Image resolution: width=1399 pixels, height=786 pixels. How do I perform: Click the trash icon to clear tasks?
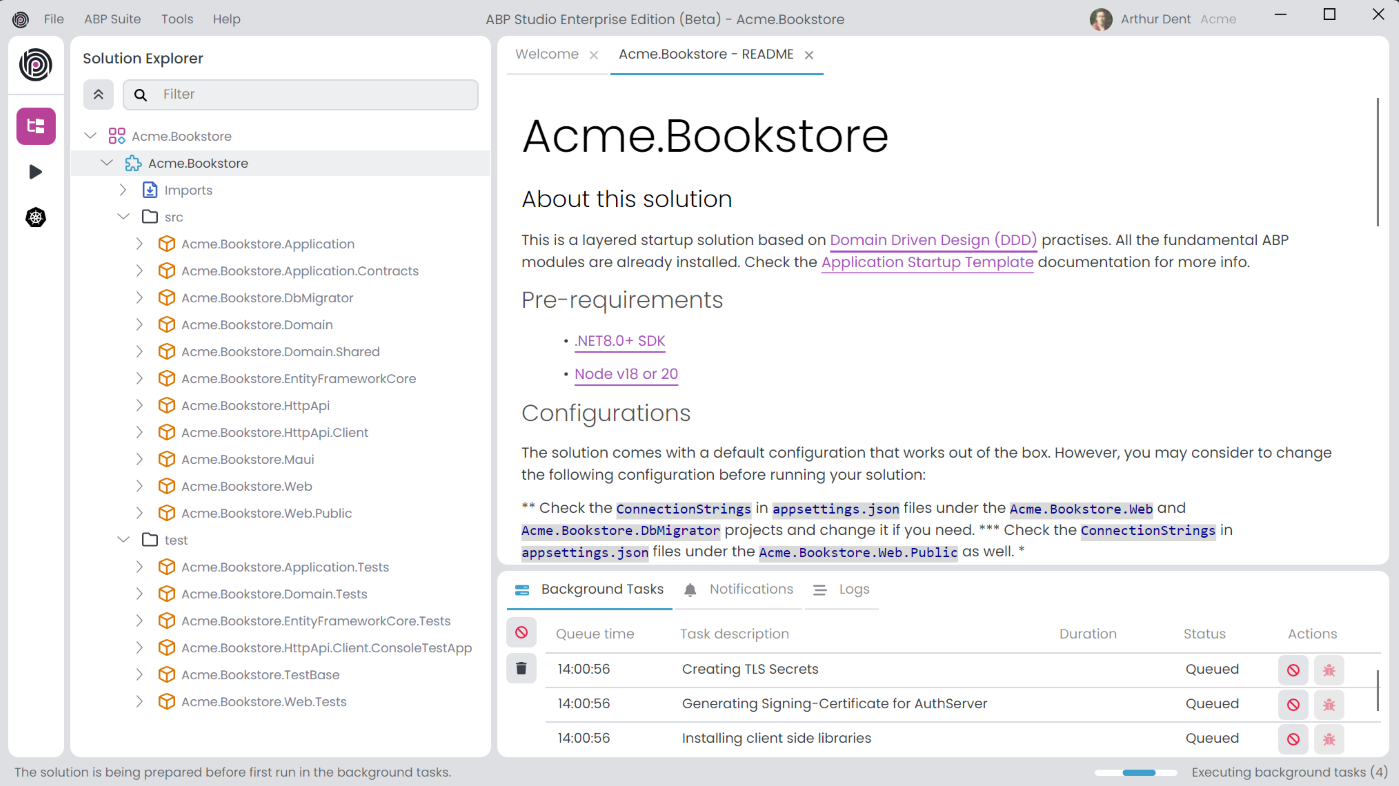(x=522, y=668)
